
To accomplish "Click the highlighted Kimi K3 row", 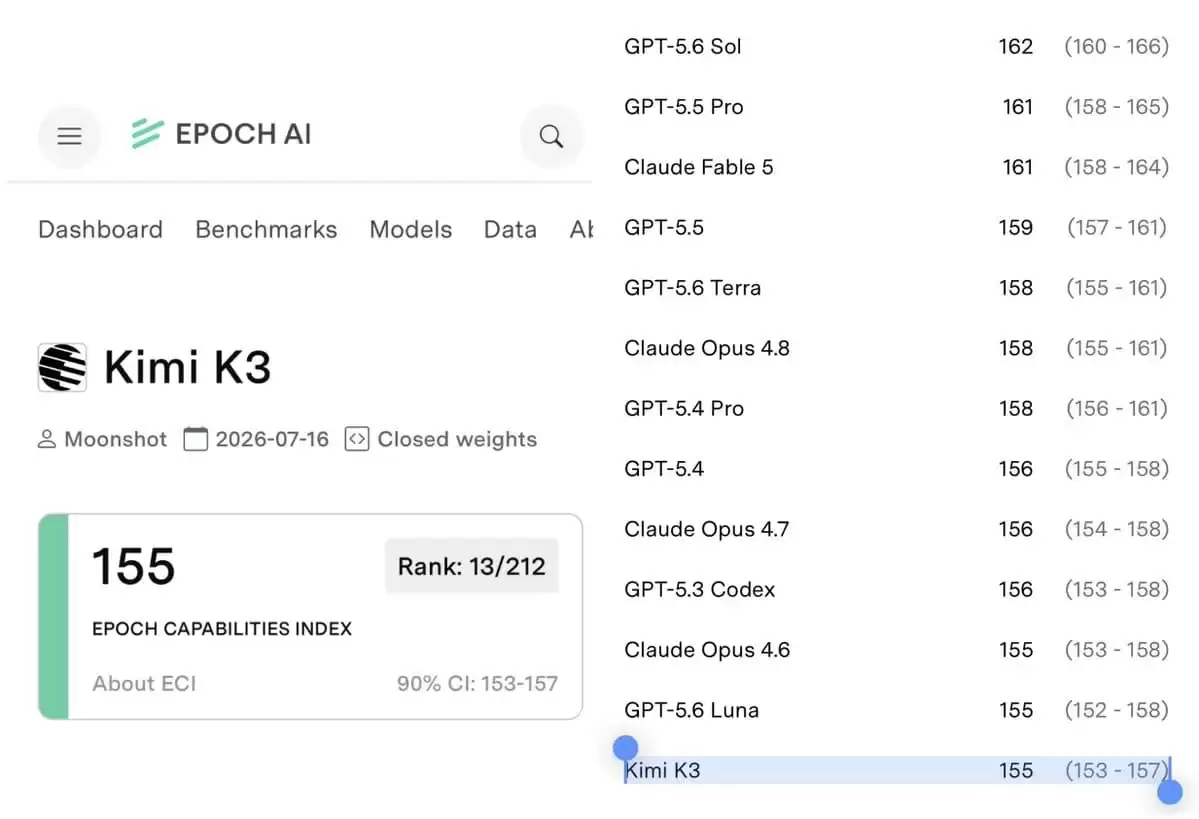I will click(x=896, y=771).
